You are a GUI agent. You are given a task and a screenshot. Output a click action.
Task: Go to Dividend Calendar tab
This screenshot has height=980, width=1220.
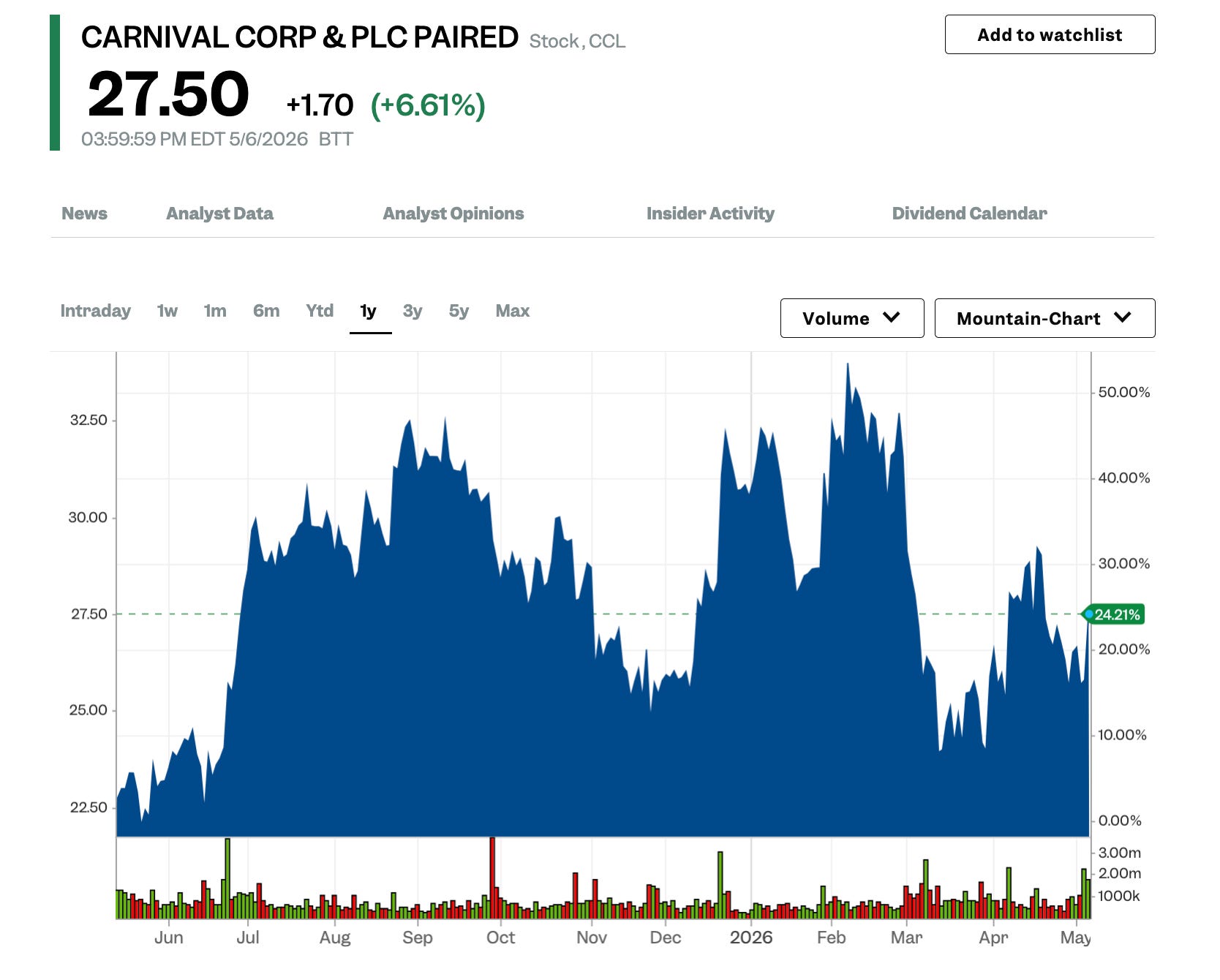click(970, 214)
